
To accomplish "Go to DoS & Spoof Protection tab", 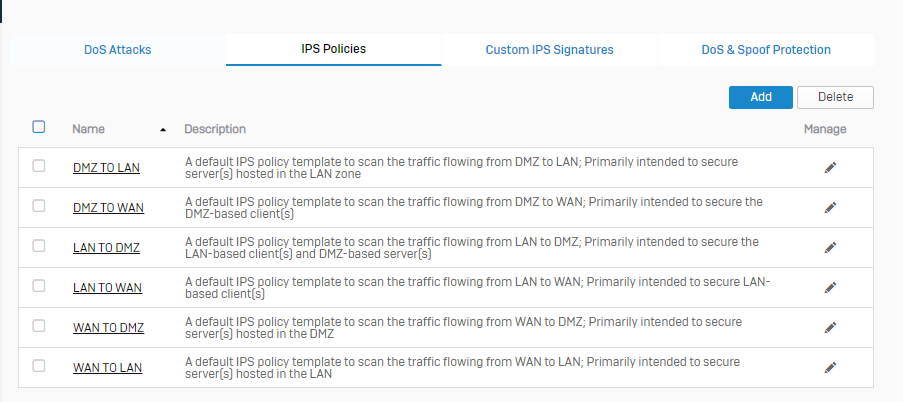I will pyautogui.click(x=766, y=49).
